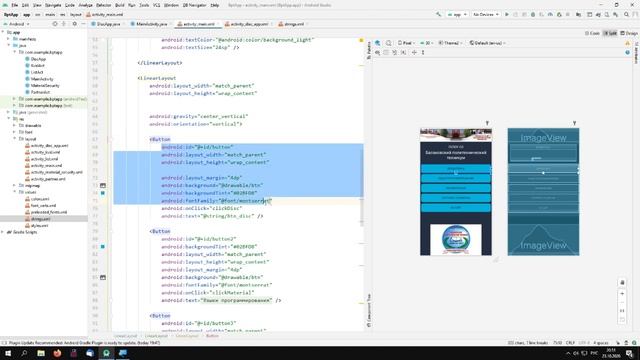
Task: Click the Profile app icon in toolbar
Action: click(550, 14)
